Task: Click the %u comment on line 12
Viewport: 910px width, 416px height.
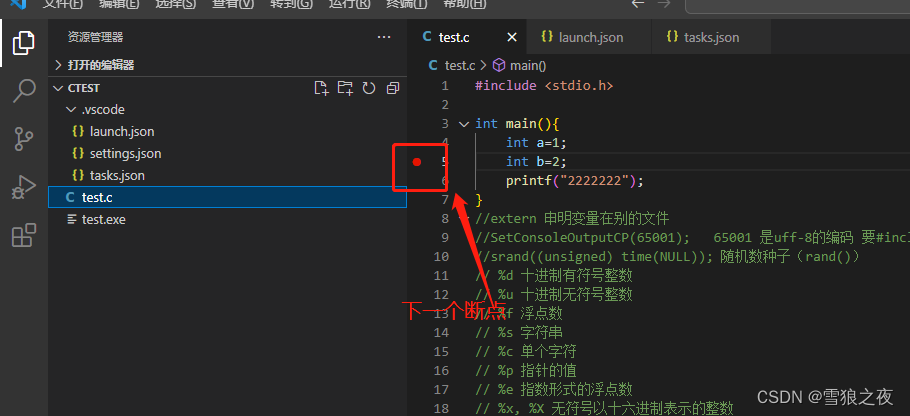Action: point(554,294)
